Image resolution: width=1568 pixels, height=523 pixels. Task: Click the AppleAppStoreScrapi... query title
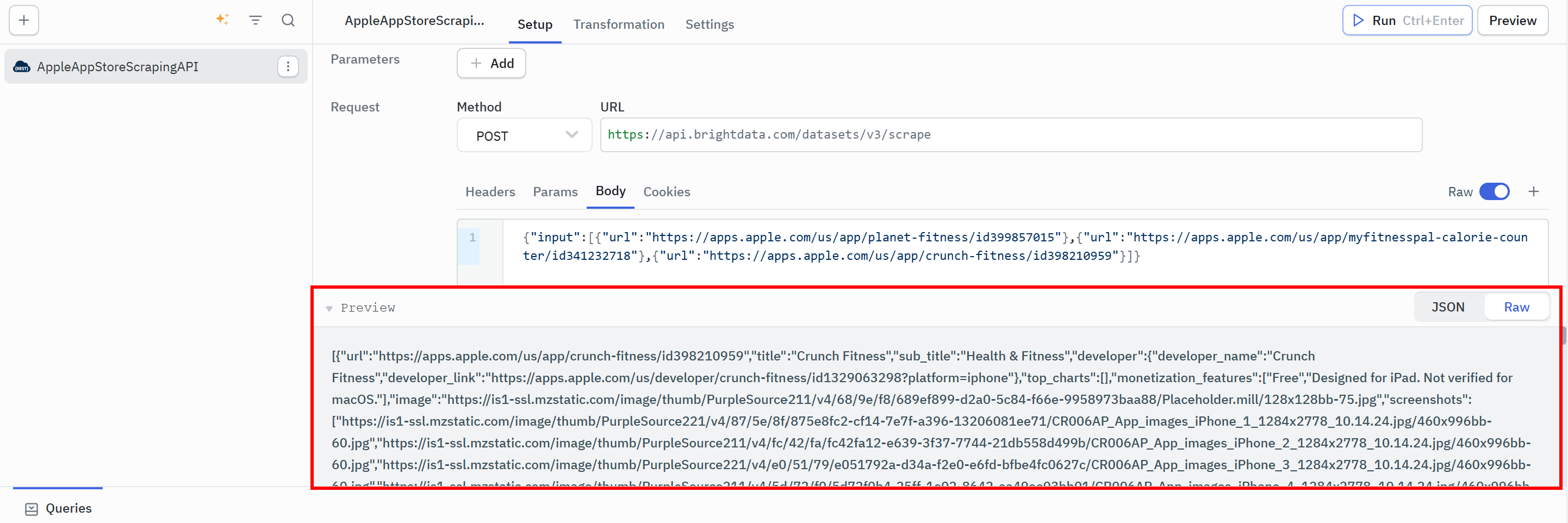pyautogui.click(x=414, y=21)
